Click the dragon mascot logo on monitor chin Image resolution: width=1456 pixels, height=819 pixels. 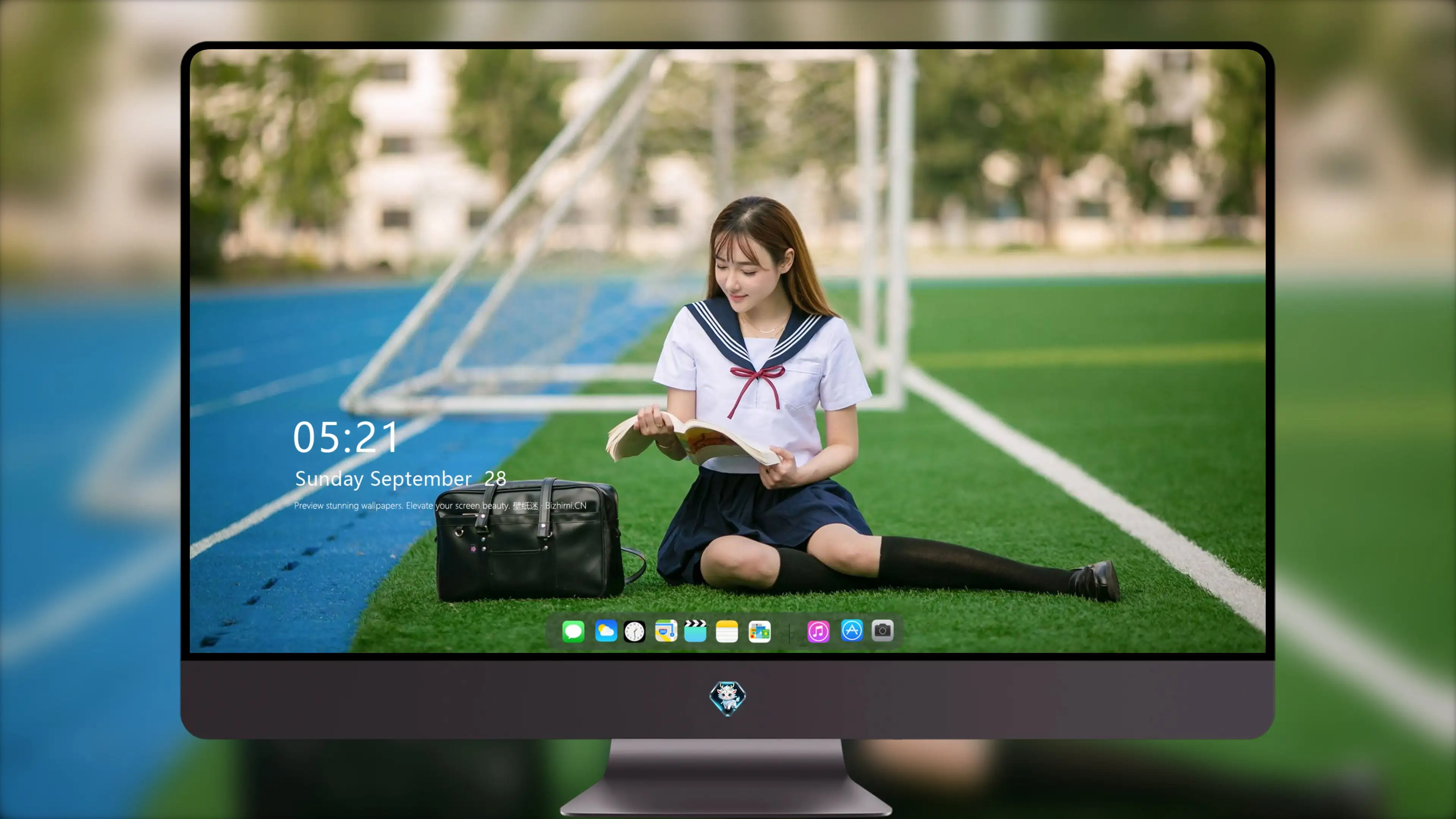tap(728, 698)
